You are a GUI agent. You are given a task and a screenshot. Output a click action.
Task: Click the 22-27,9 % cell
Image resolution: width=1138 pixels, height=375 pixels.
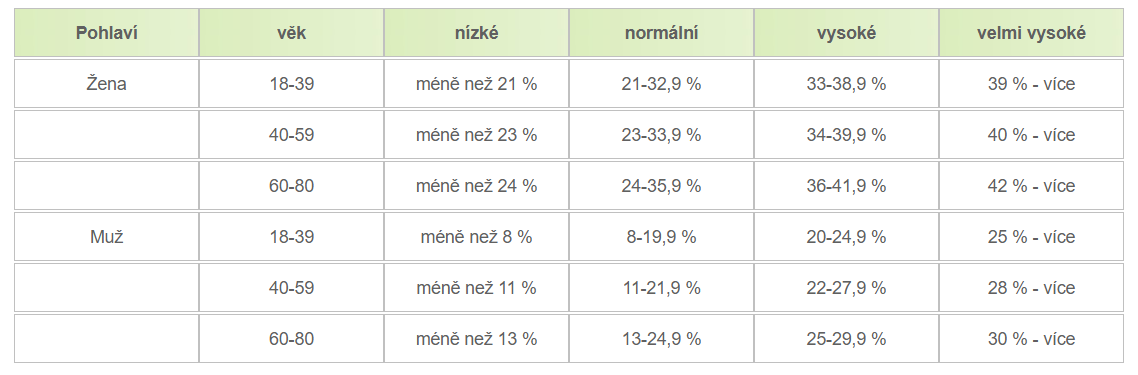click(x=846, y=287)
